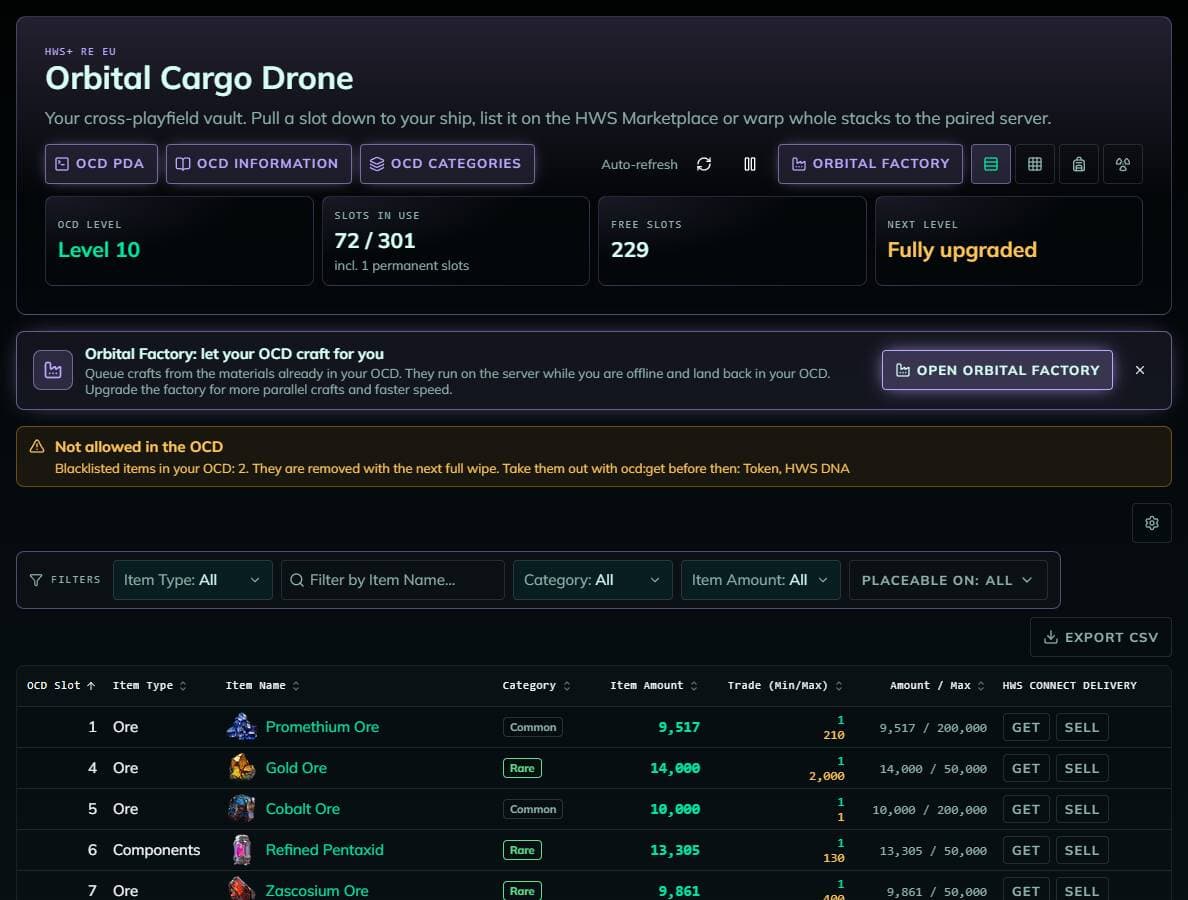Sort table by the OCD Slot header arrow
Image resolution: width=1188 pixels, height=900 pixels.
click(91, 686)
